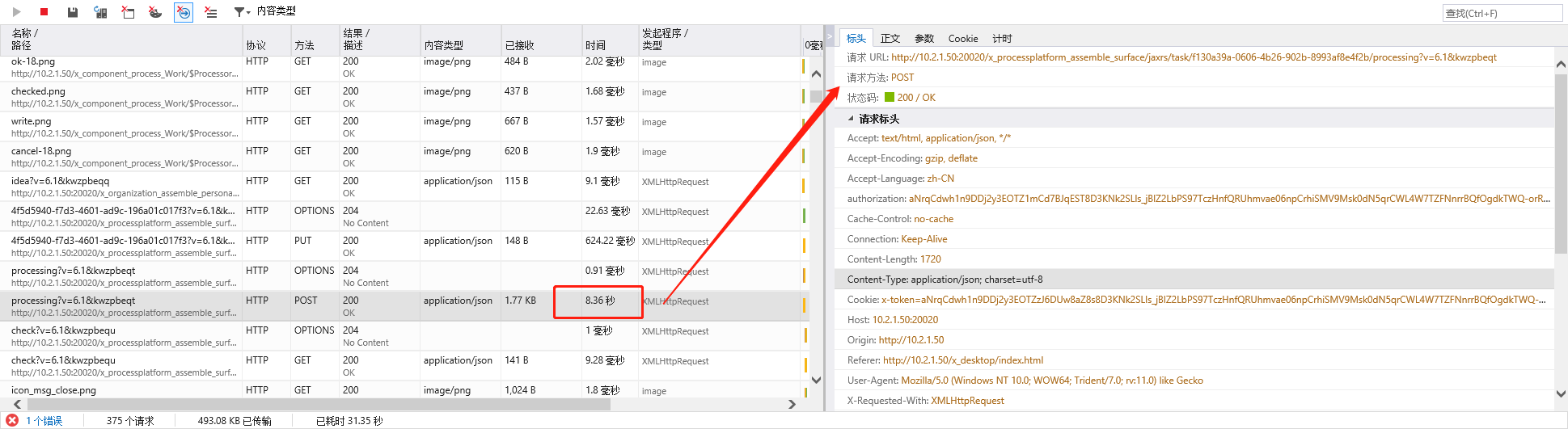Open the 计时 timing tab
The height and width of the screenshot is (429, 1568).
click(1002, 38)
